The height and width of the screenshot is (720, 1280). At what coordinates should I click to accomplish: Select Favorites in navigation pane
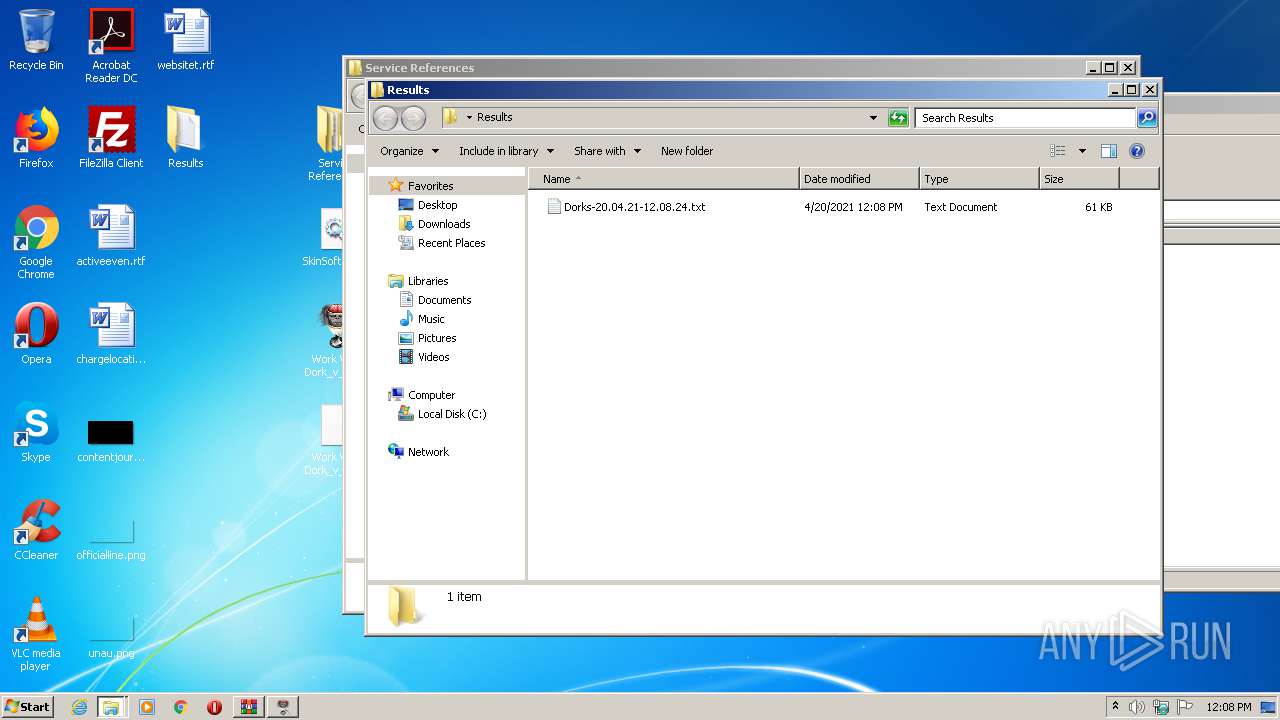[x=430, y=186]
